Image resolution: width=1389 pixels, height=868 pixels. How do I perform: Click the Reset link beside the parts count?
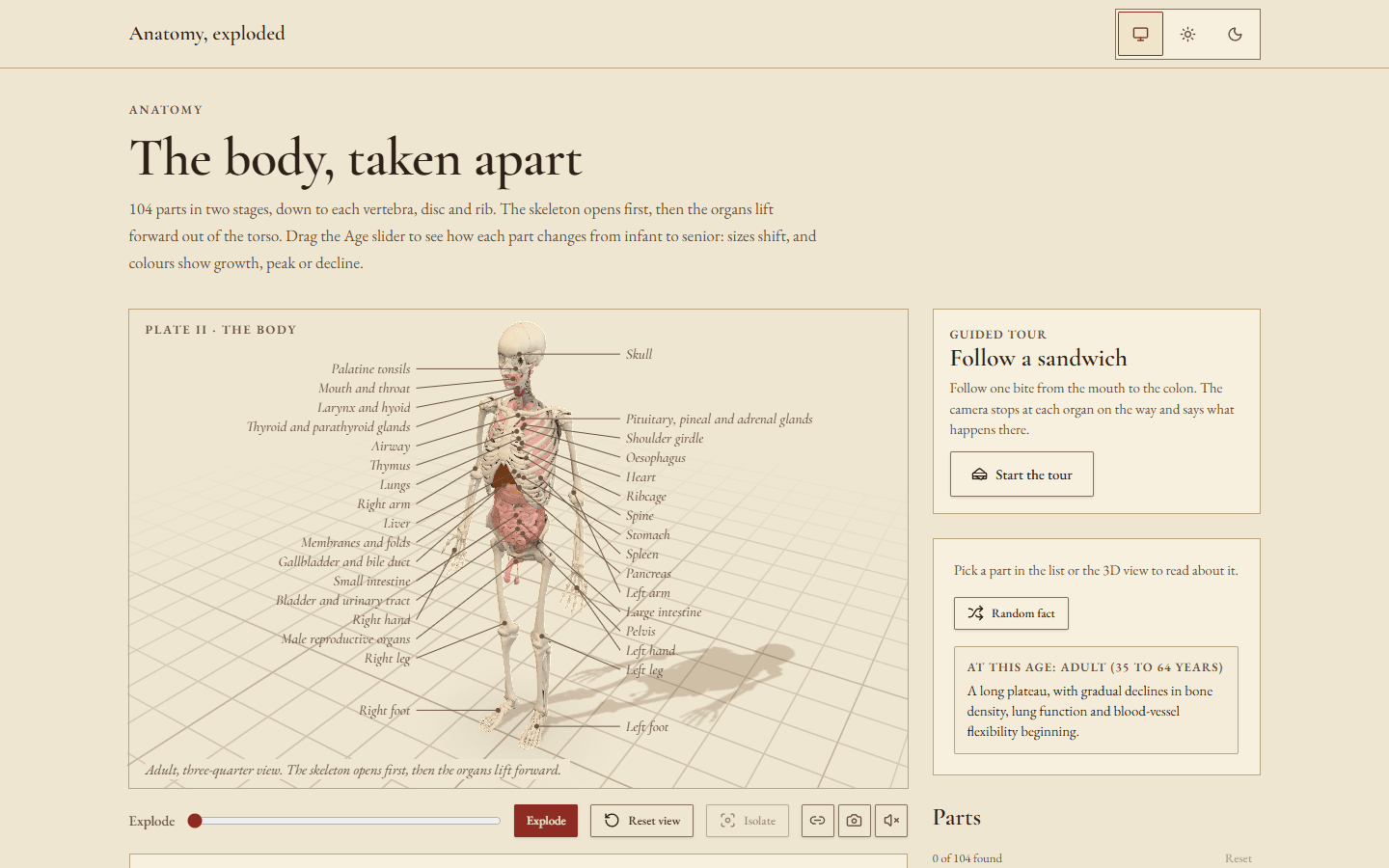1239,858
